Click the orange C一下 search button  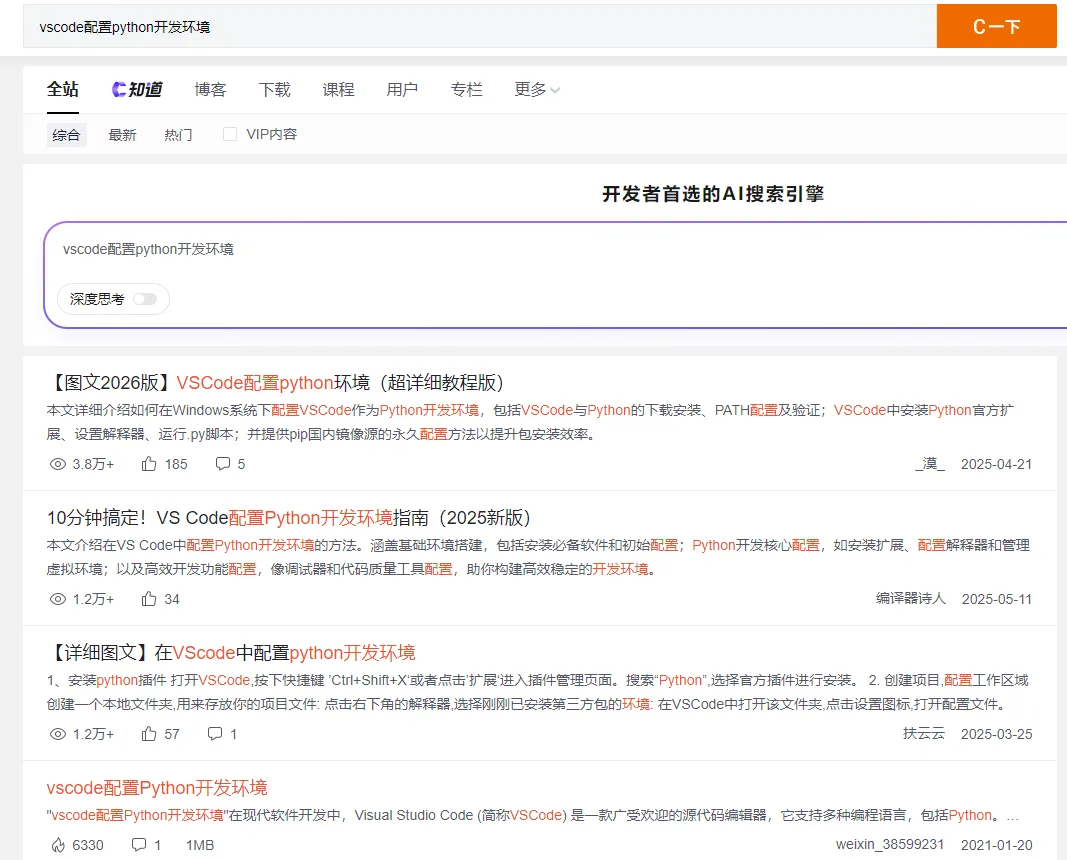996,26
